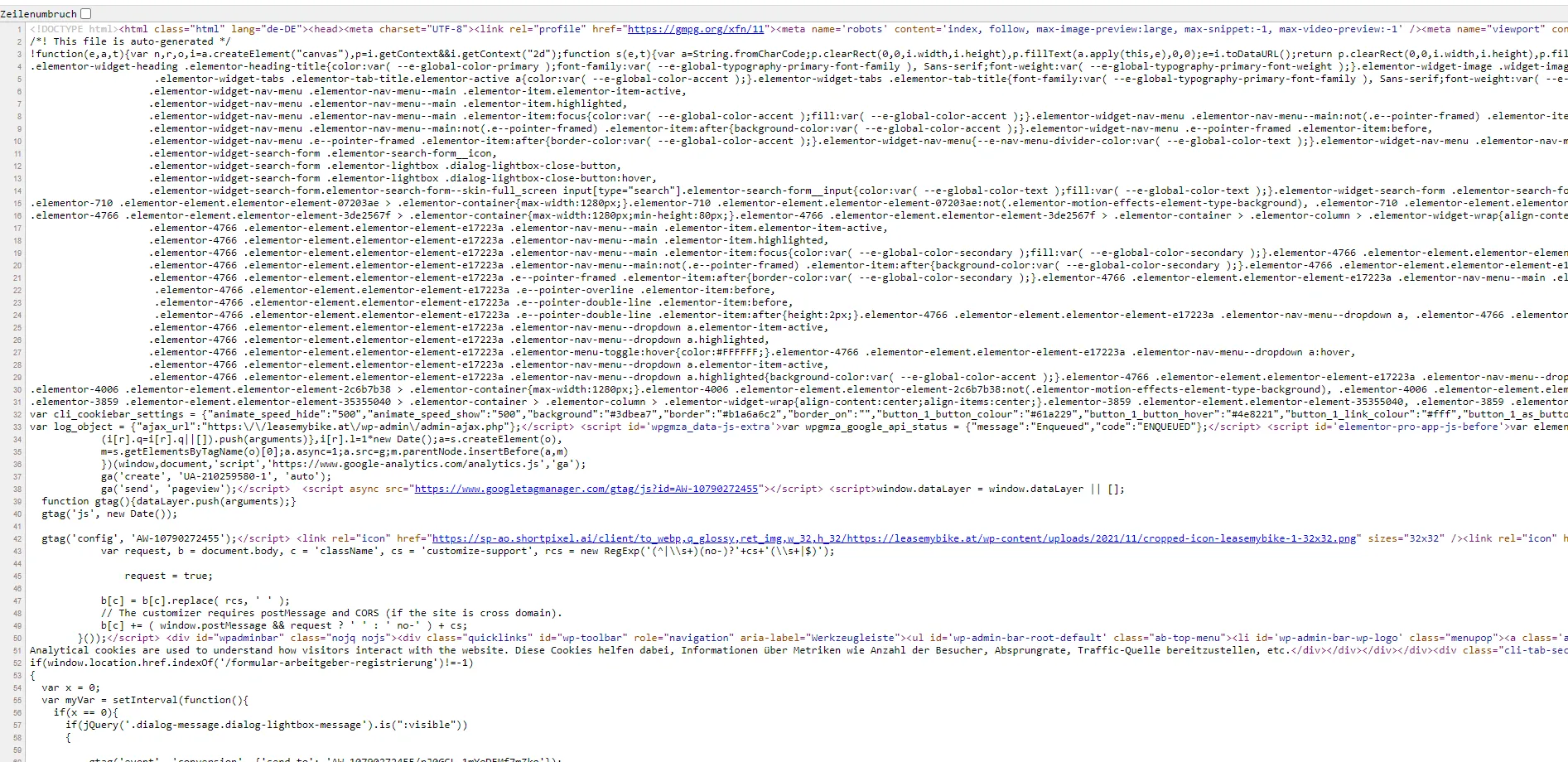
Task: Click the 'var log_object' line
Action: coord(798,427)
